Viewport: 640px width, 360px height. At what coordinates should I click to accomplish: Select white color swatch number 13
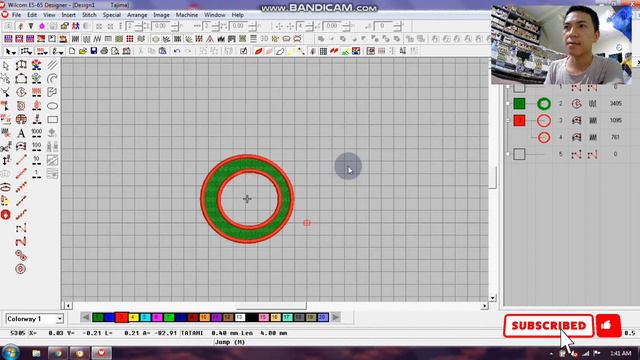click(240, 318)
